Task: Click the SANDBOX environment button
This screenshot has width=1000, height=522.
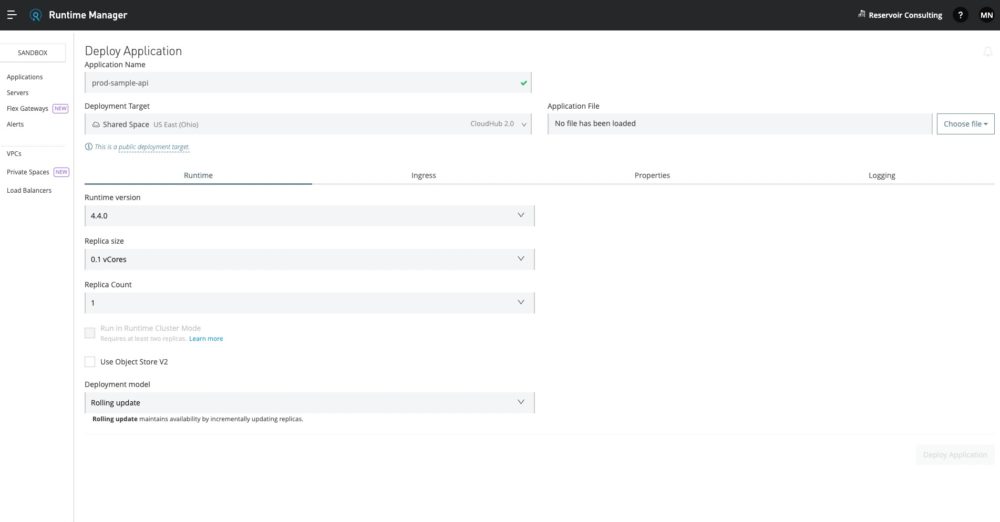Action: (x=33, y=53)
